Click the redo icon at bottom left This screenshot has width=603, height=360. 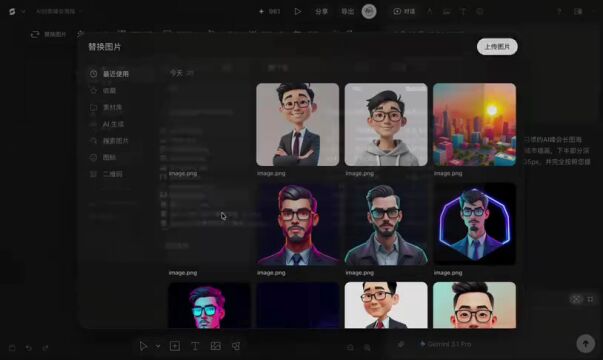tap(45, 348)
